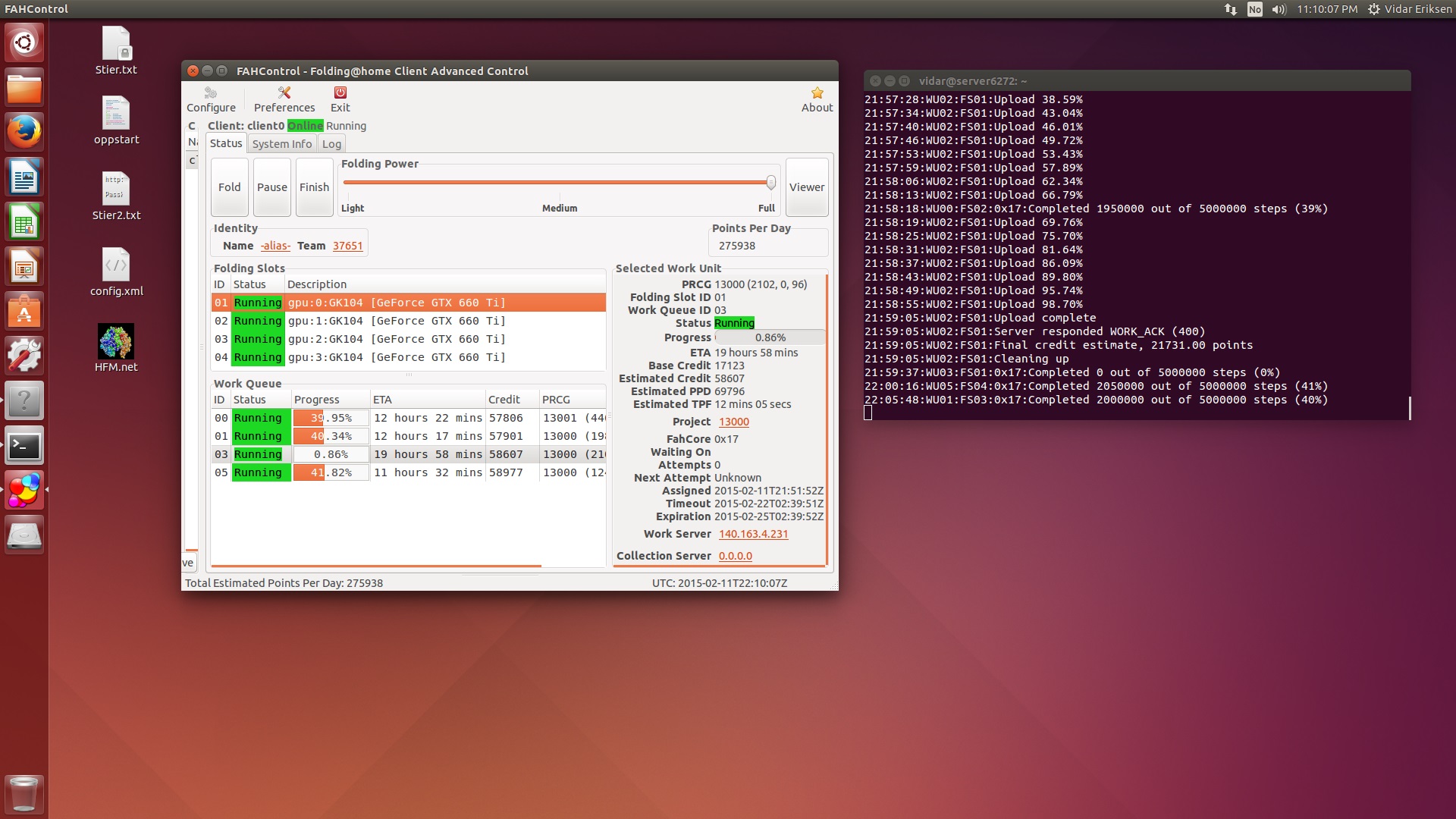
Task: Open the keyboard layout No indicator
Action: tap(1255, 9)
